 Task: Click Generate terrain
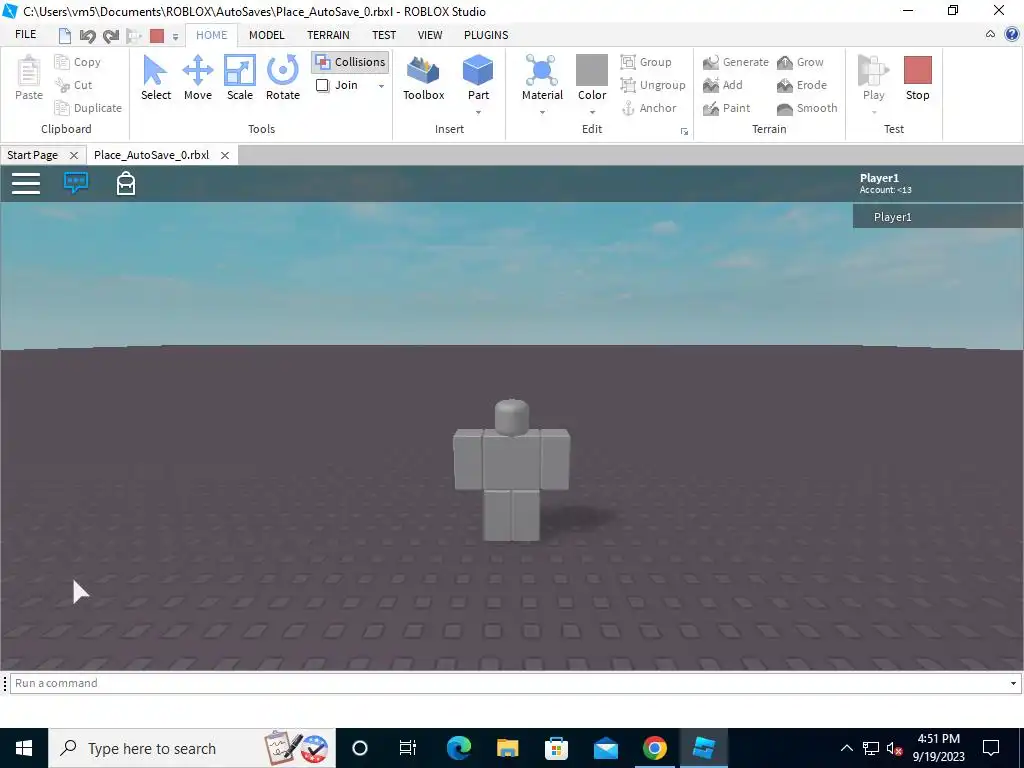735,62
